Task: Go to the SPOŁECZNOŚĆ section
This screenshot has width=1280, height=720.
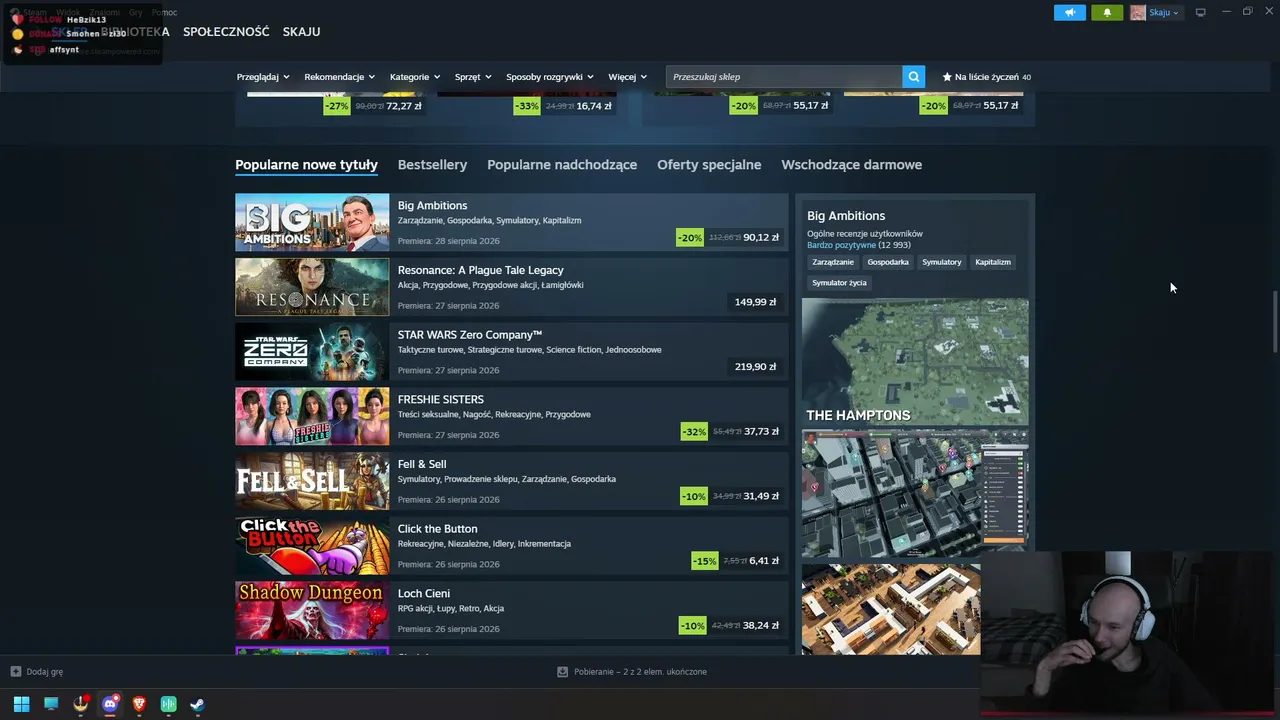Action: pyautogui.click(x=226, y=32)
